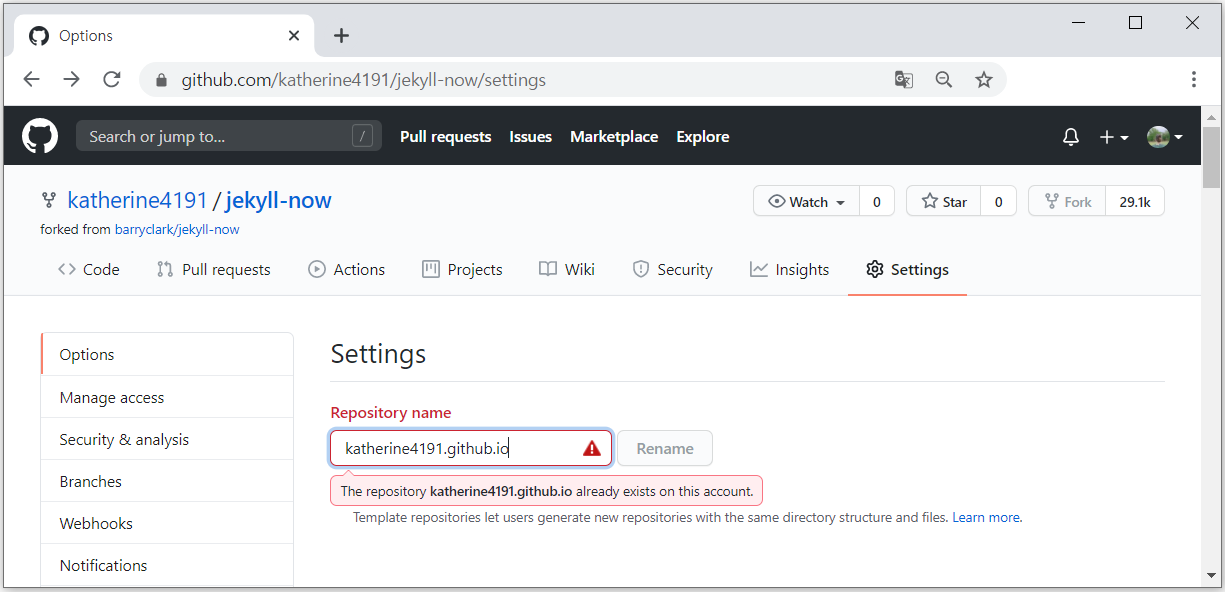
Task: Open Issues in top navigation
Action: point(530,137)
